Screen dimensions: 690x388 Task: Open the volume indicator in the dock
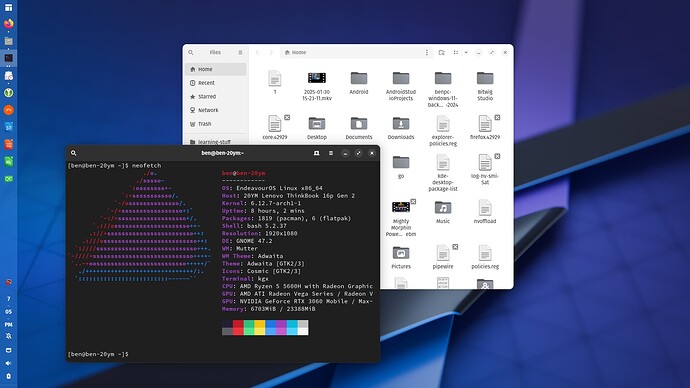(8, 363)
